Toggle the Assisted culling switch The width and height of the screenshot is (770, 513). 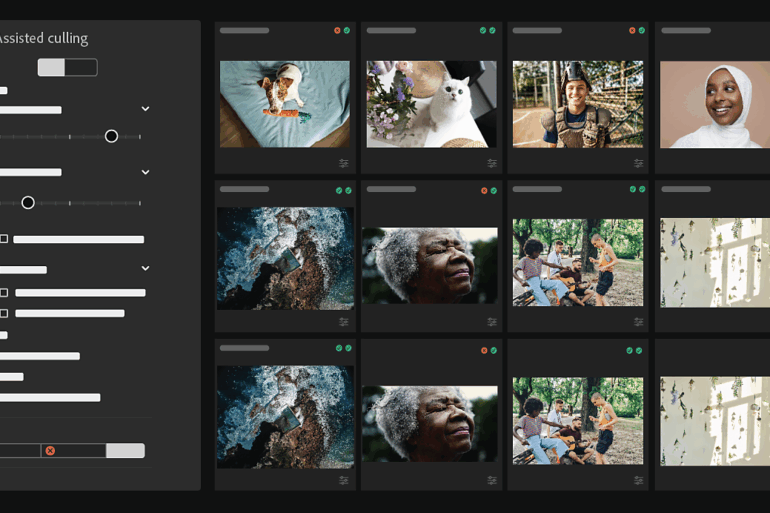tap(67, 67)
